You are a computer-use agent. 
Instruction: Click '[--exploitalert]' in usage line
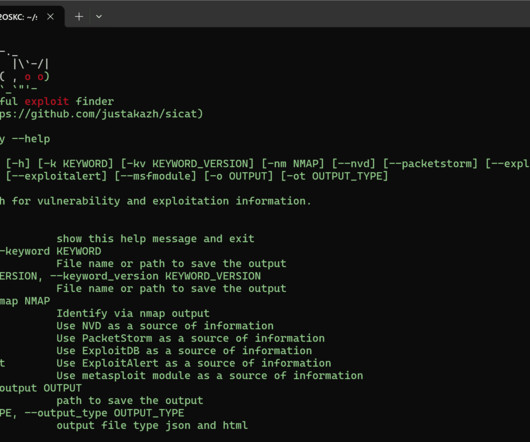pyautogui.click(x=56, y=176)
